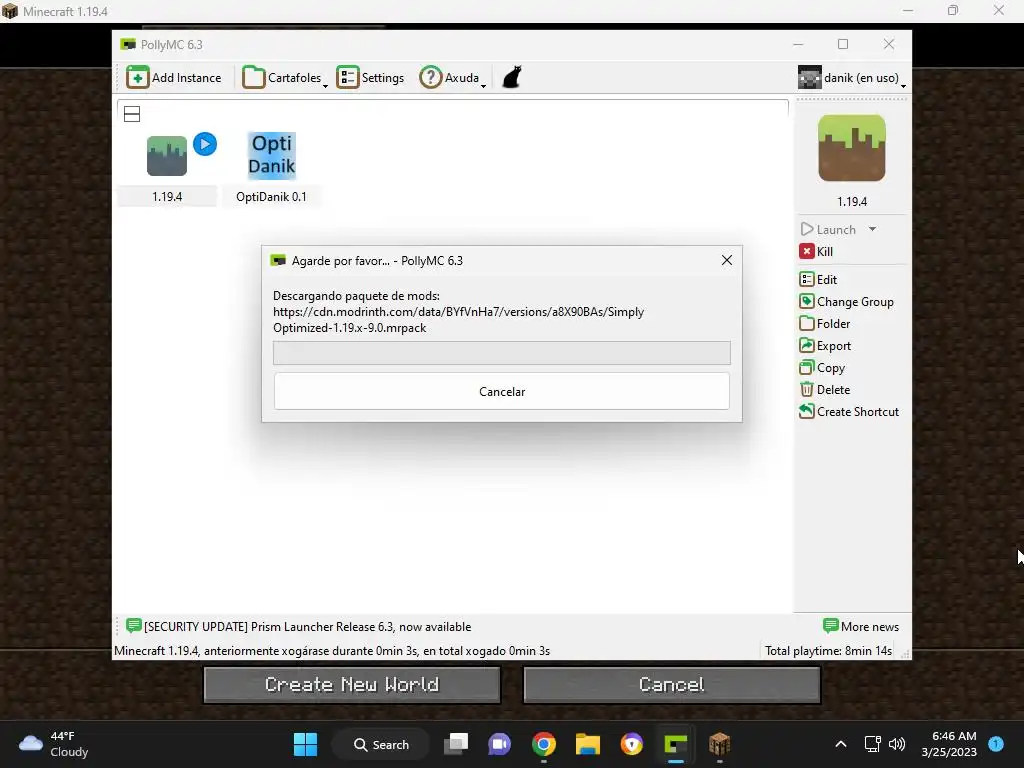1024x768 pixels.
Task: Open Norton shield app on taskbar
Action: click(632, 744)
